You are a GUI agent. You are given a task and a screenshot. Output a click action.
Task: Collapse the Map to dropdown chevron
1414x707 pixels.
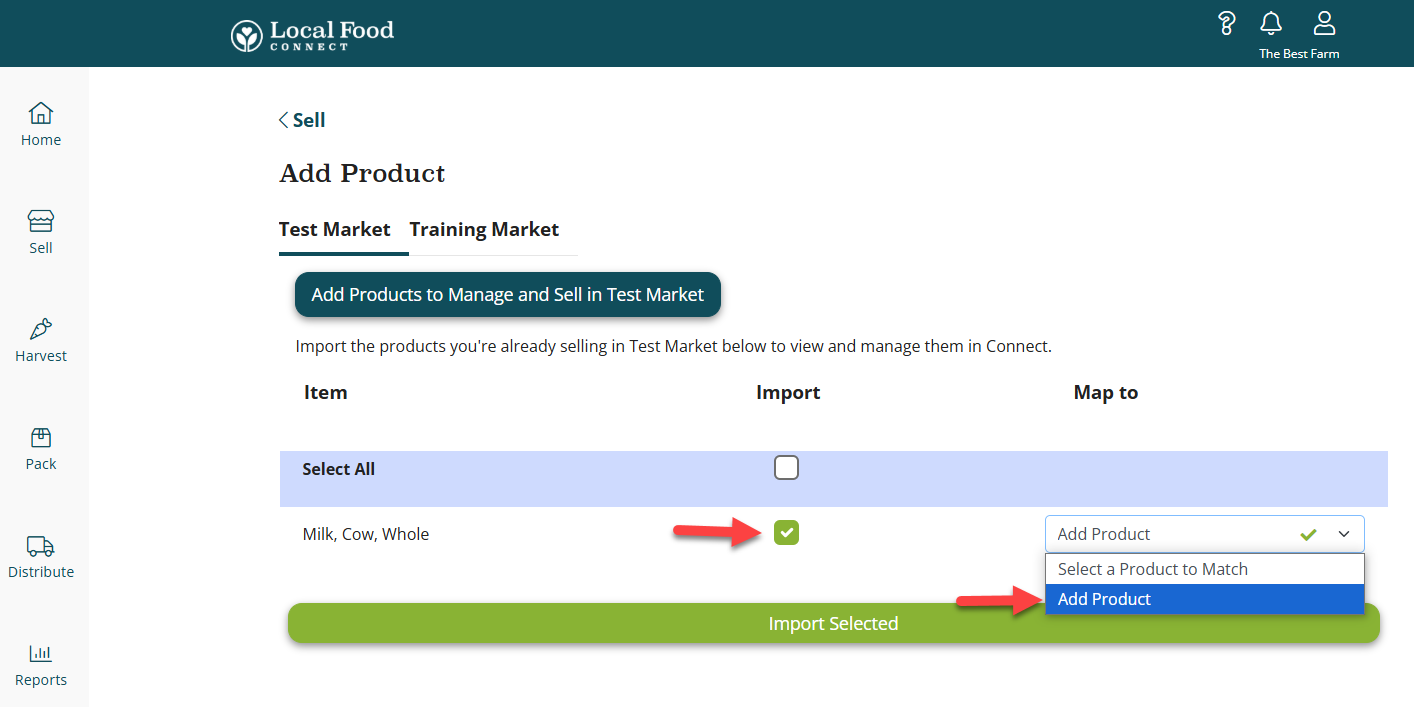[1343, 535]
